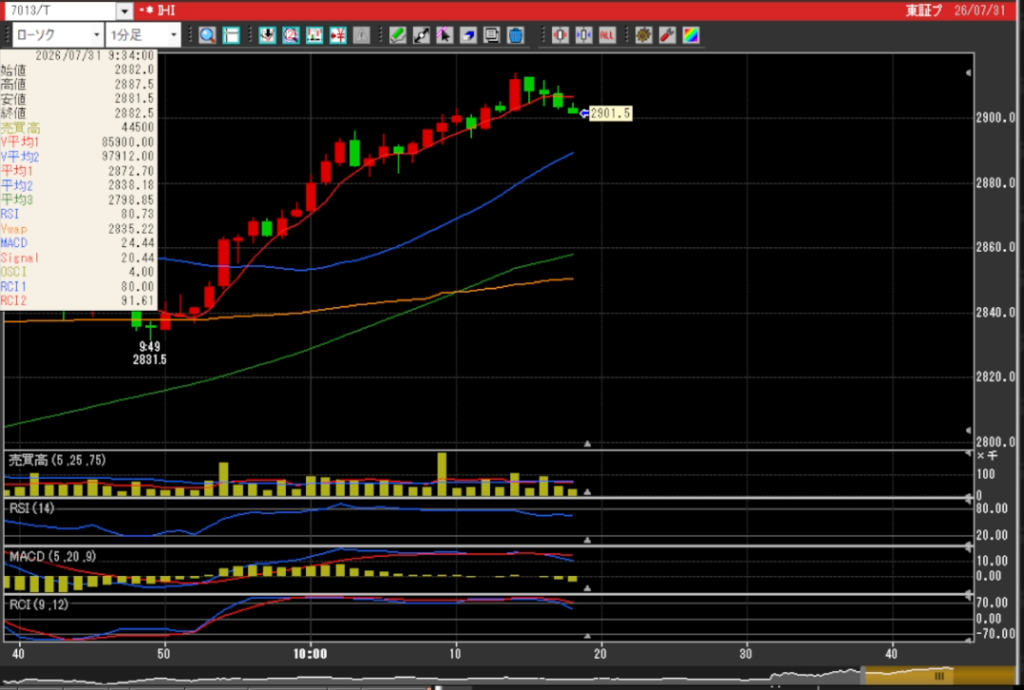1024x690 pixels.
Task: Click the triangle at volume panel right edge
Action: coord(968,452)
